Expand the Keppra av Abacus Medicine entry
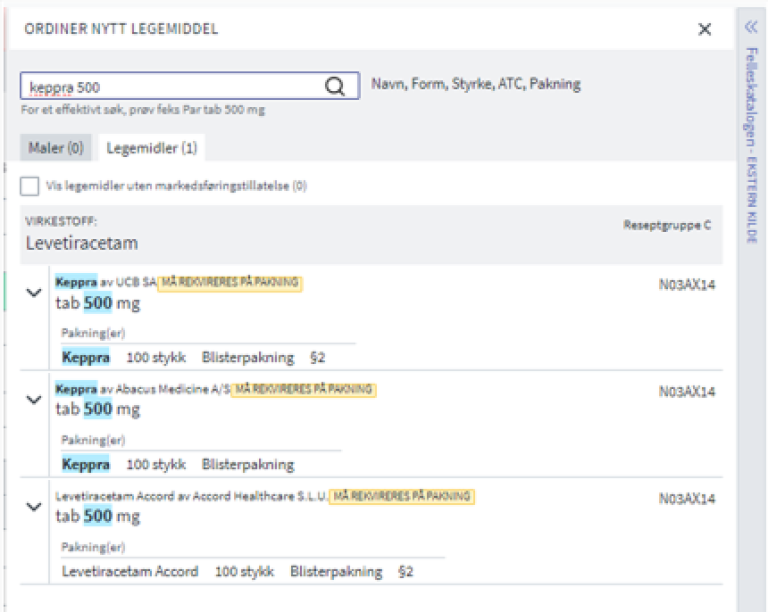768x612 pixels. coord(33,400)
